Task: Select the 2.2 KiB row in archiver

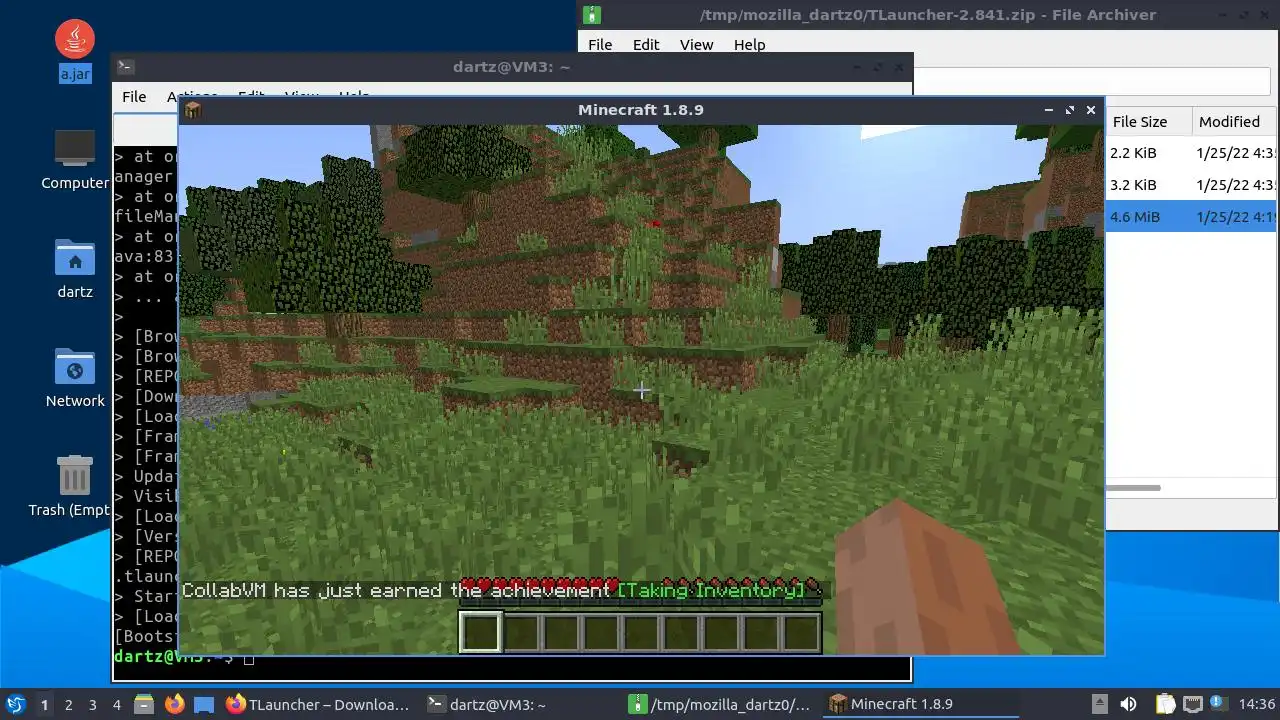Action: (1190, 153)
